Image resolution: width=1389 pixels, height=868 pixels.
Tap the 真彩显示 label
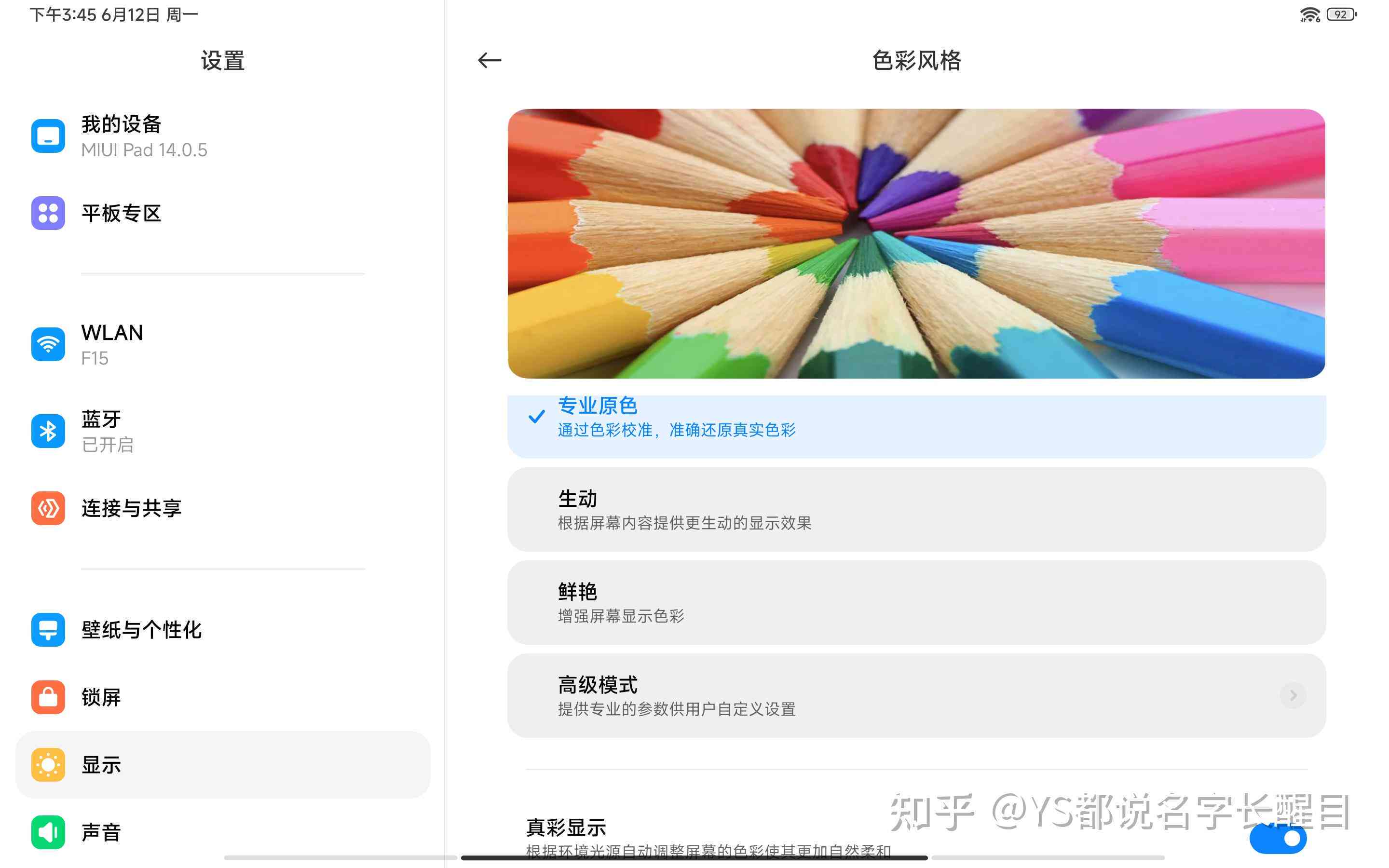point(566,827)
